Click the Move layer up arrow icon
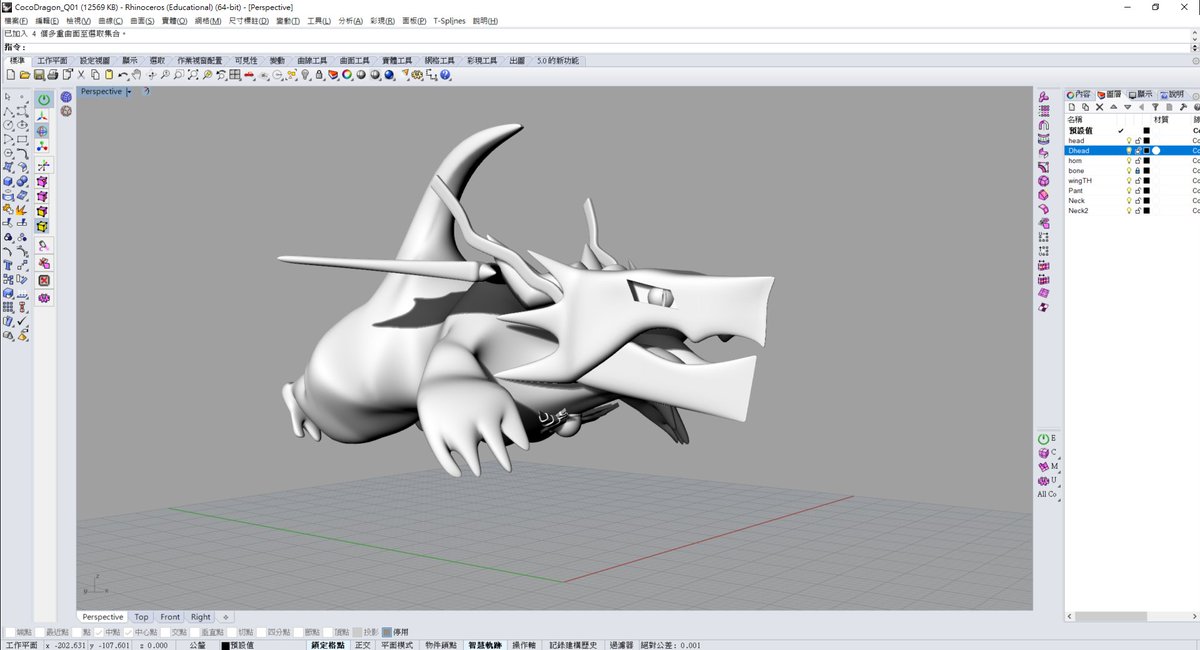 coord(1114,107)
